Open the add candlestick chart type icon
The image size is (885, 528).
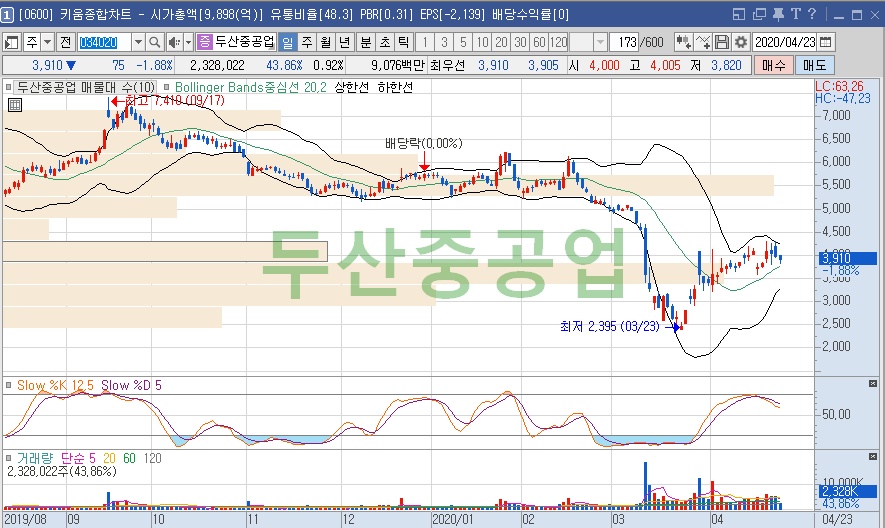coord(684,42)
